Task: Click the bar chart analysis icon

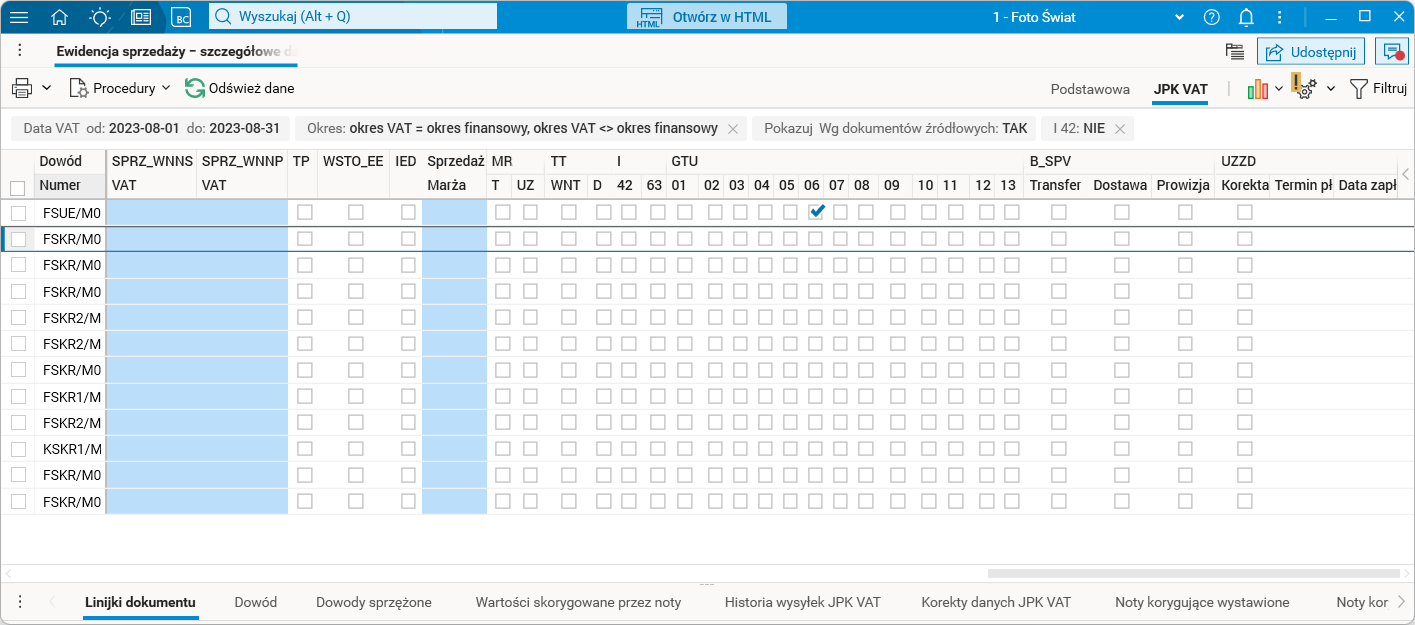Action: (x=1257, y=89)
